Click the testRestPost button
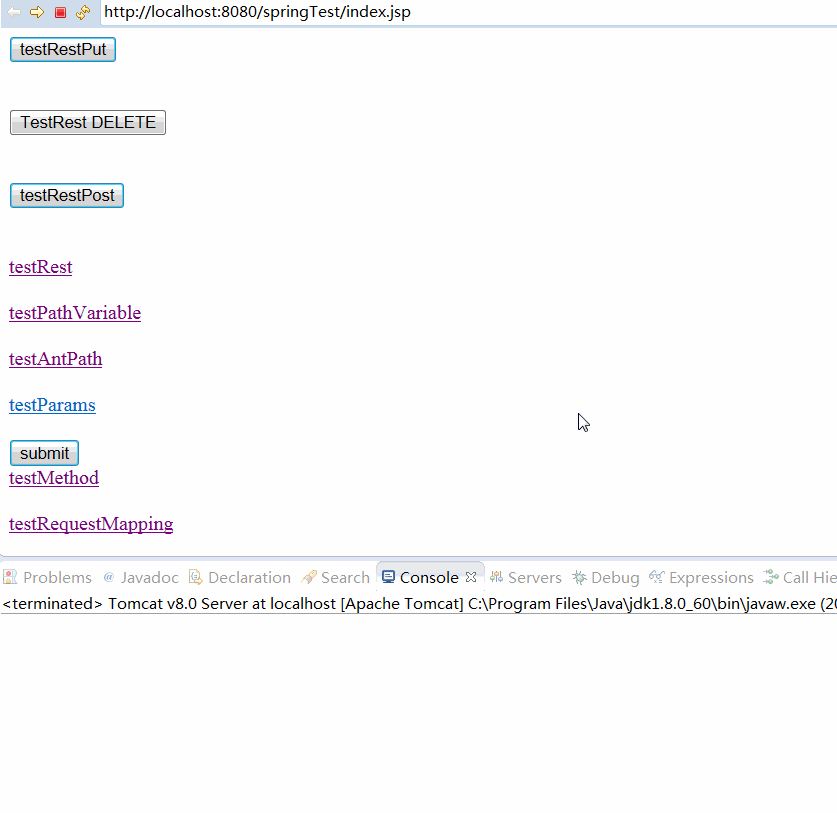The height and width of the screenshot is (813, 837). pyautogui.click(x=67, y=195)
